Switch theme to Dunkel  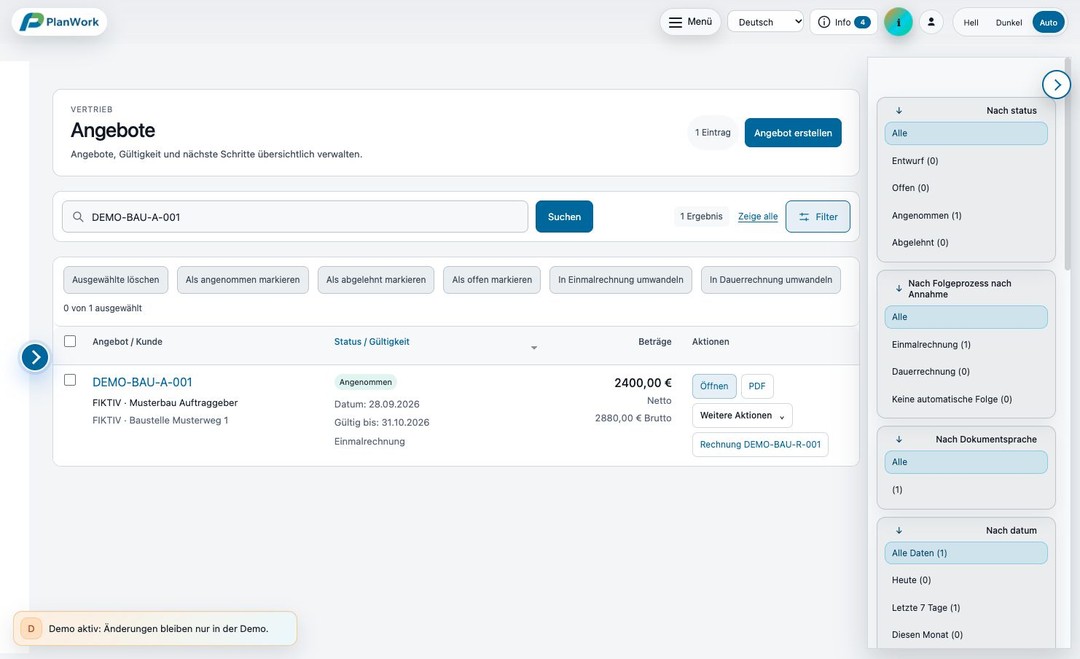coord(1009,23)
